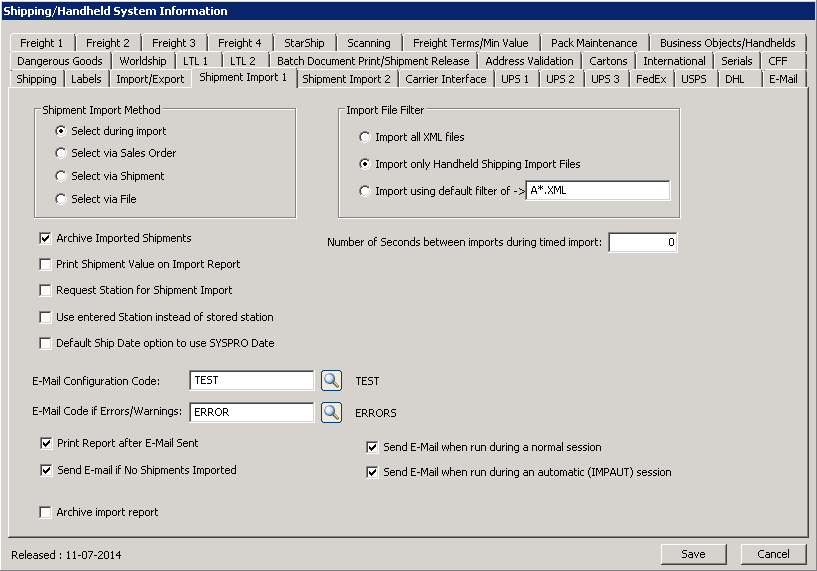Enable Print Shipment Value on Import Report
Image resolution: width=817 pixels, height=571 pixels.
point(46,265)
